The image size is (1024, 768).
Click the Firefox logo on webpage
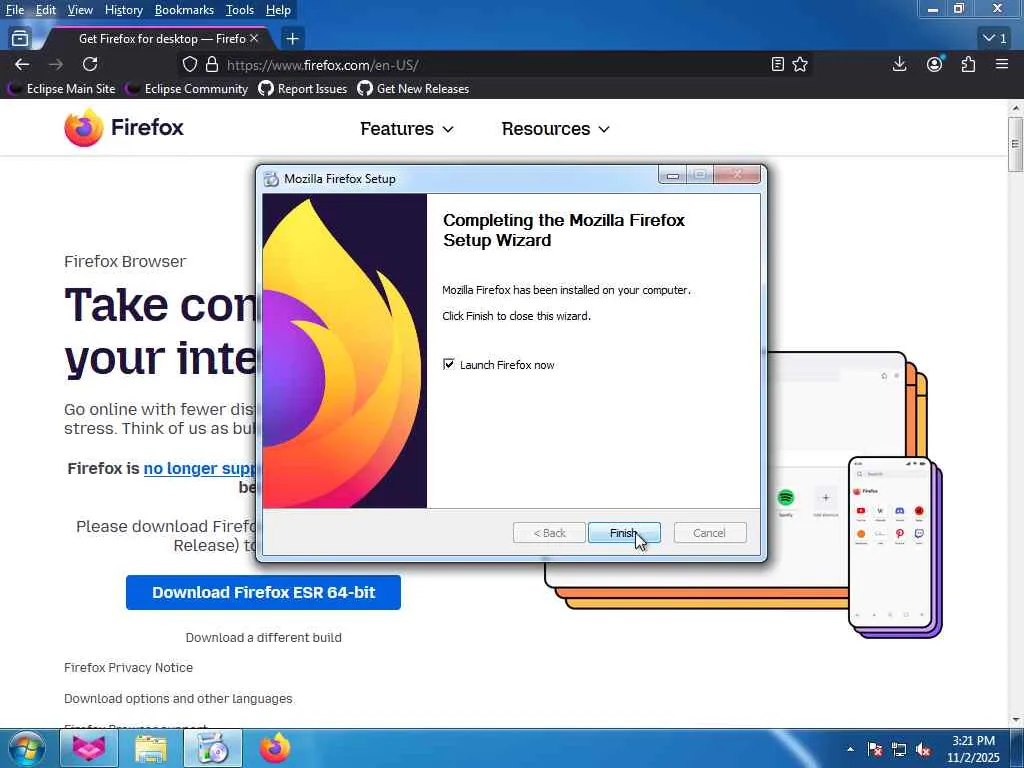click(124, 127)
